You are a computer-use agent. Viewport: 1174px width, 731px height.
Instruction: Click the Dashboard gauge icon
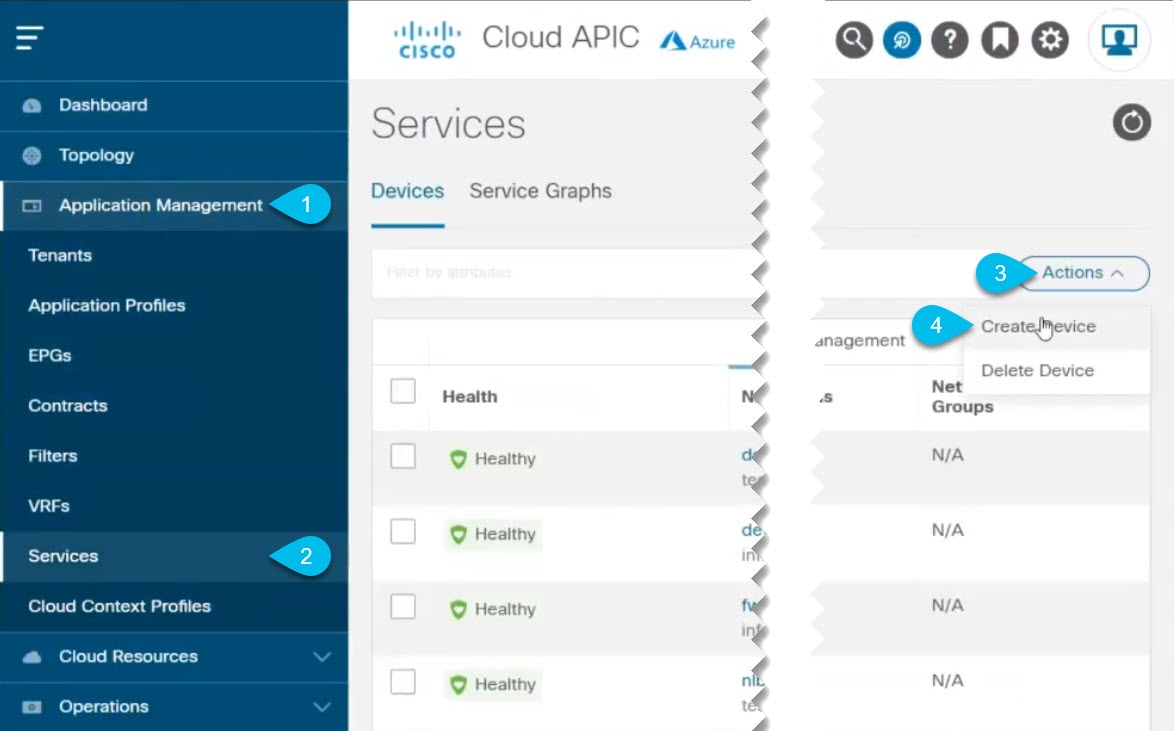click(31, 106)
